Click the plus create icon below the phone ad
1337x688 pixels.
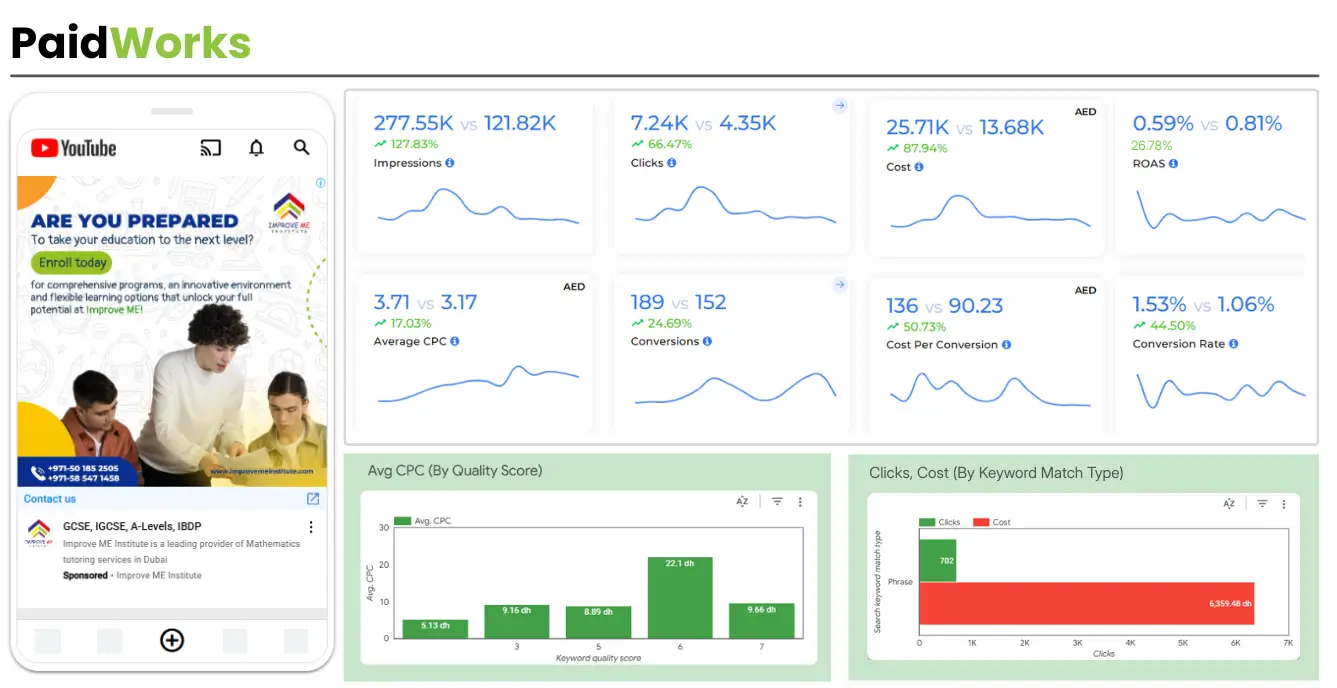click(x=171, y=641)
